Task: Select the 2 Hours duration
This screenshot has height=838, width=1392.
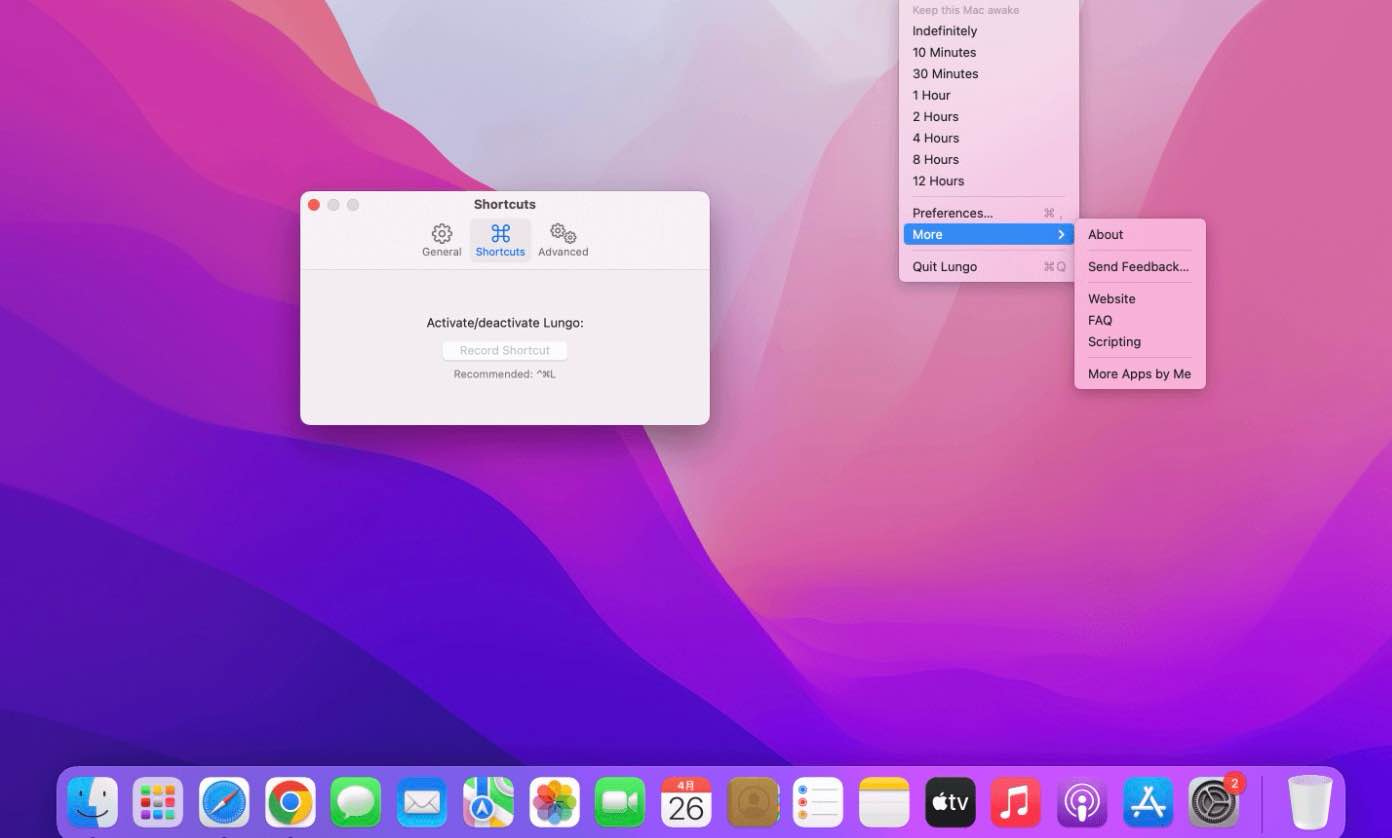Action: point(935,117)
